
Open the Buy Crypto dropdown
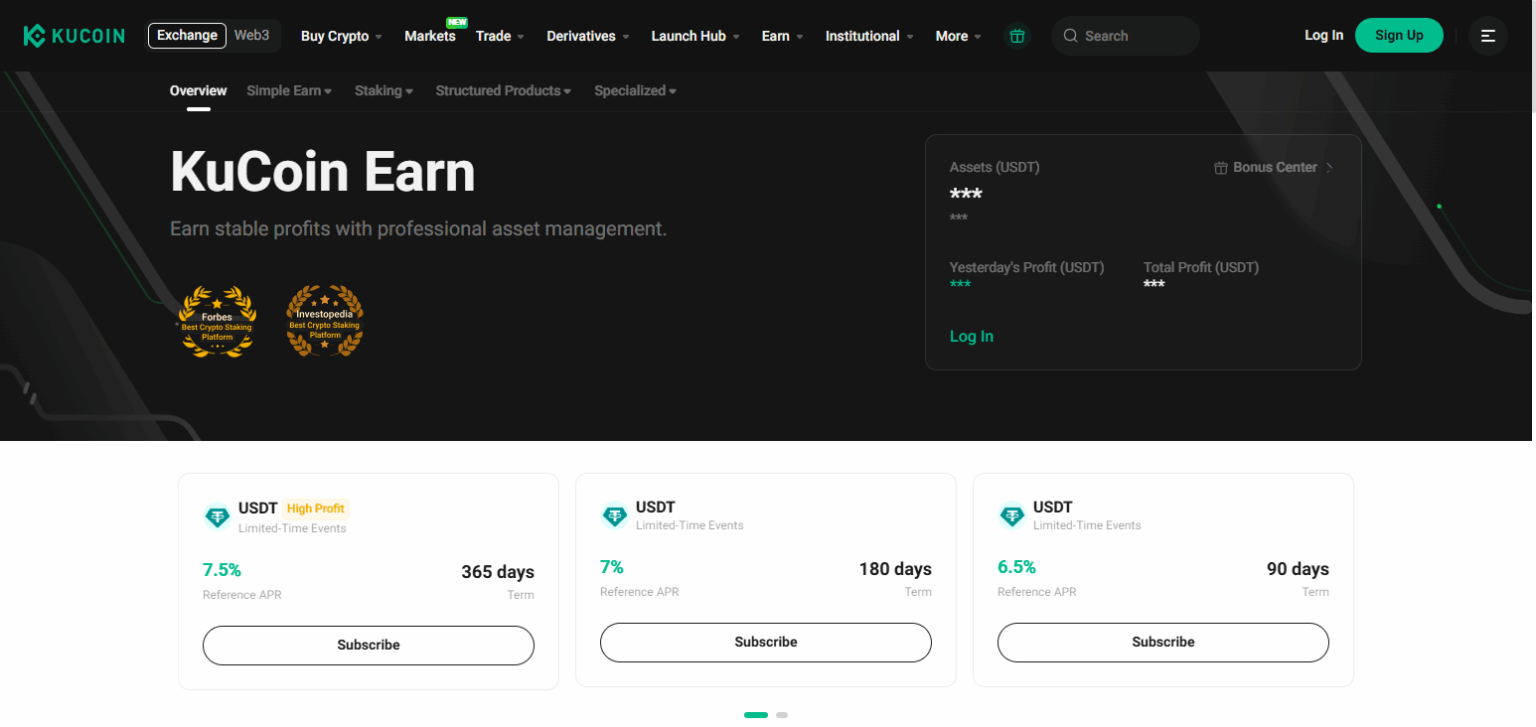pos(335,35)
